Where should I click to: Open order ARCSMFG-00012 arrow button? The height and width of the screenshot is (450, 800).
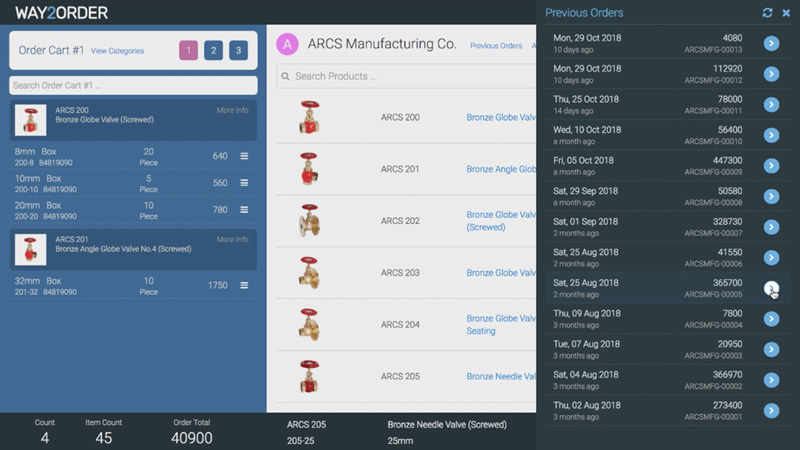[771, 74]
